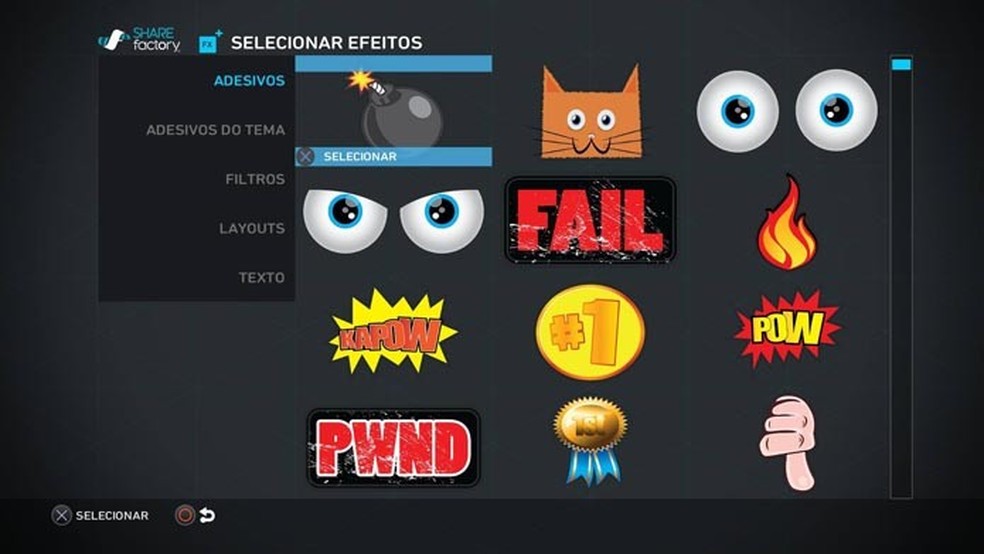Viewport: 984px width, 554px height.
Task: Choose the flame sticker
Action: point(787,222)
